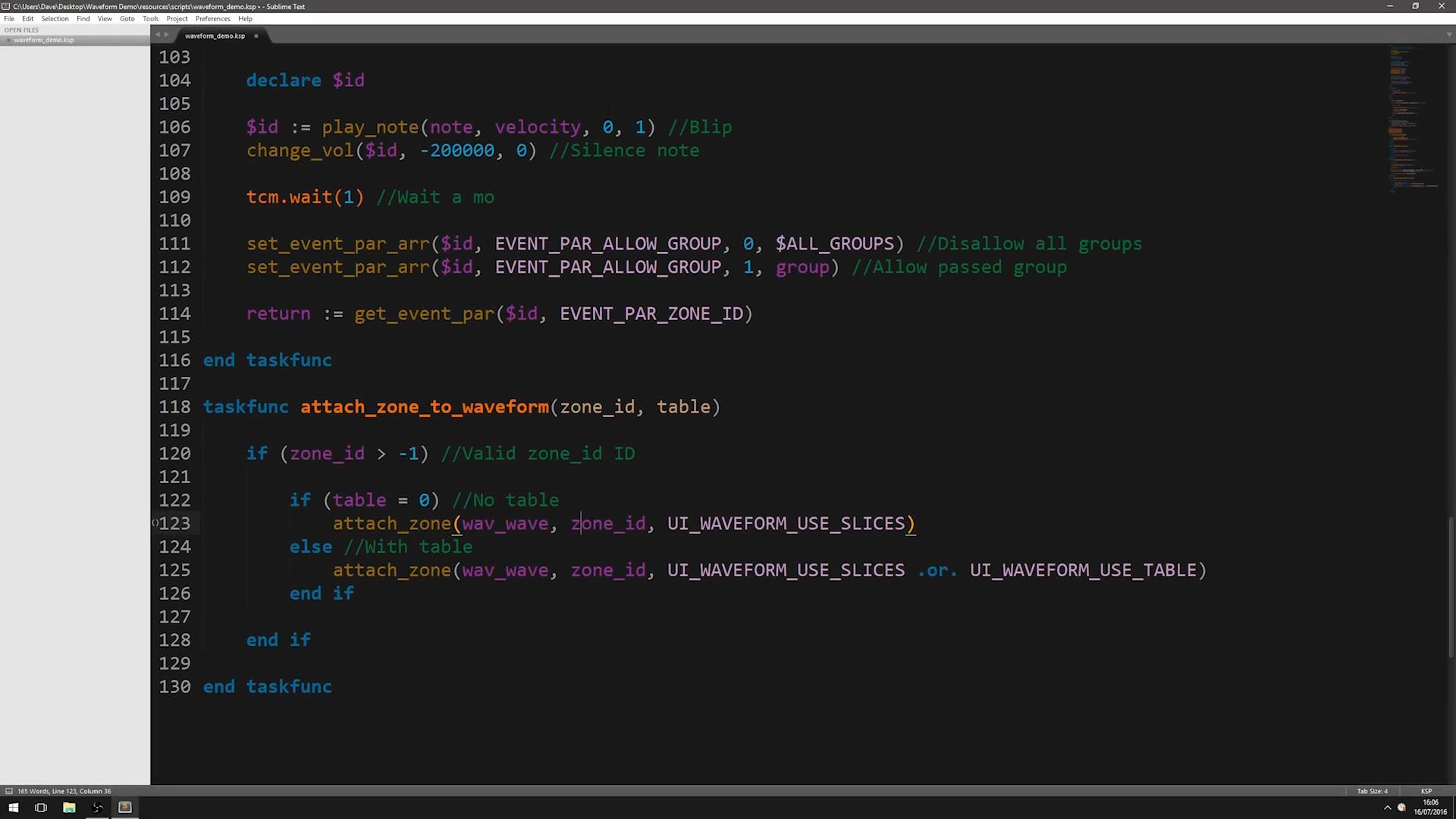
Task: Click the '//Silence note' comment
Action: point(624,151)
